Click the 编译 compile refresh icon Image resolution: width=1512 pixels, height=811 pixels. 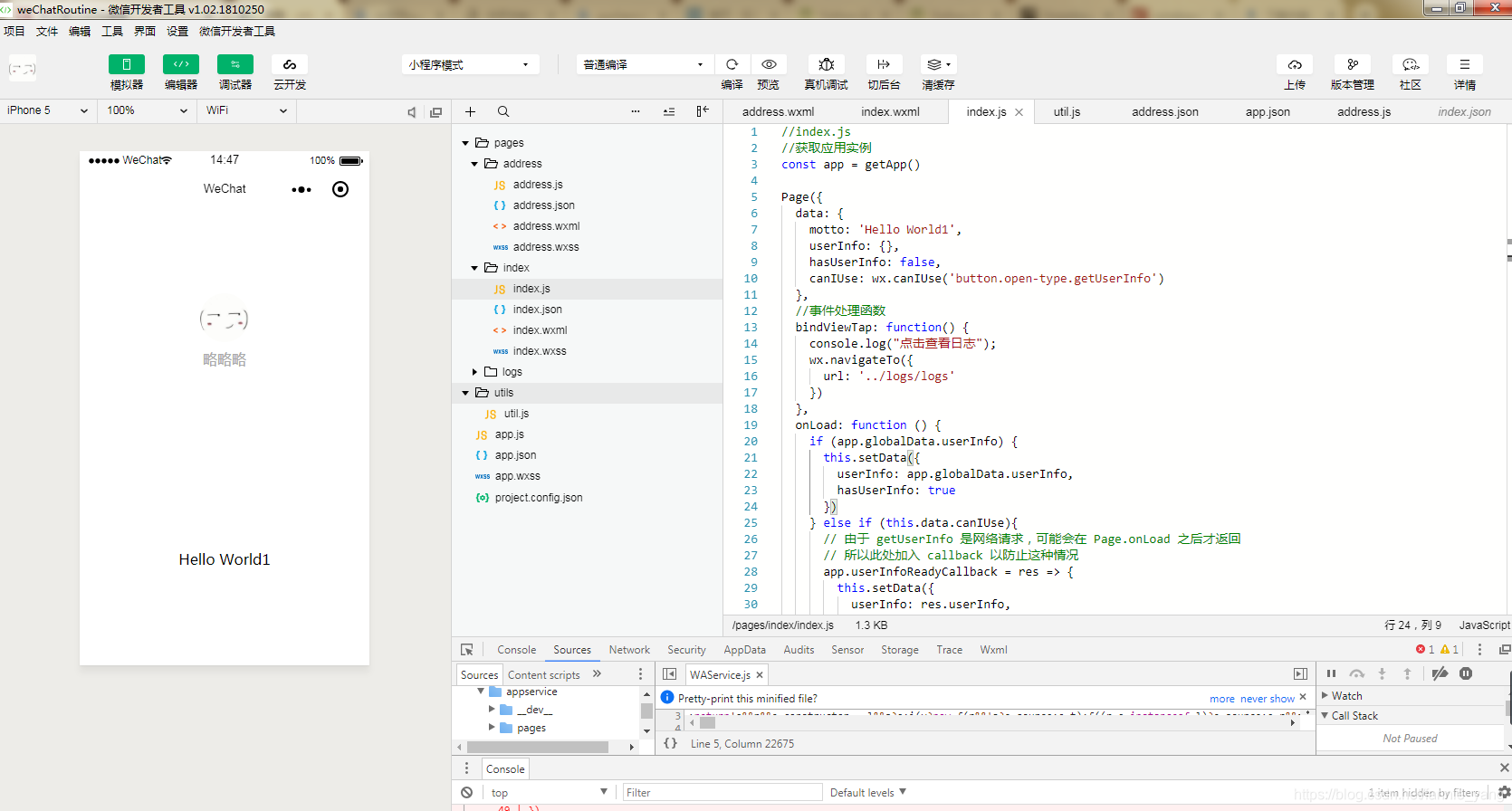(x=732, y=64)
